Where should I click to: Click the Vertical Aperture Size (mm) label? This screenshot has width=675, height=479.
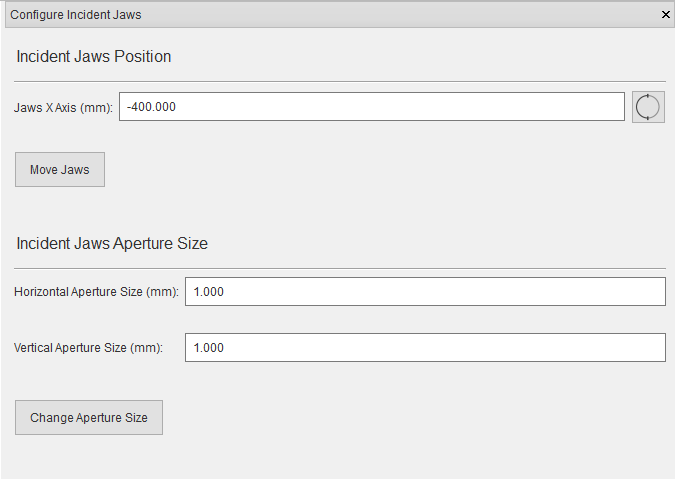point(88,348)
